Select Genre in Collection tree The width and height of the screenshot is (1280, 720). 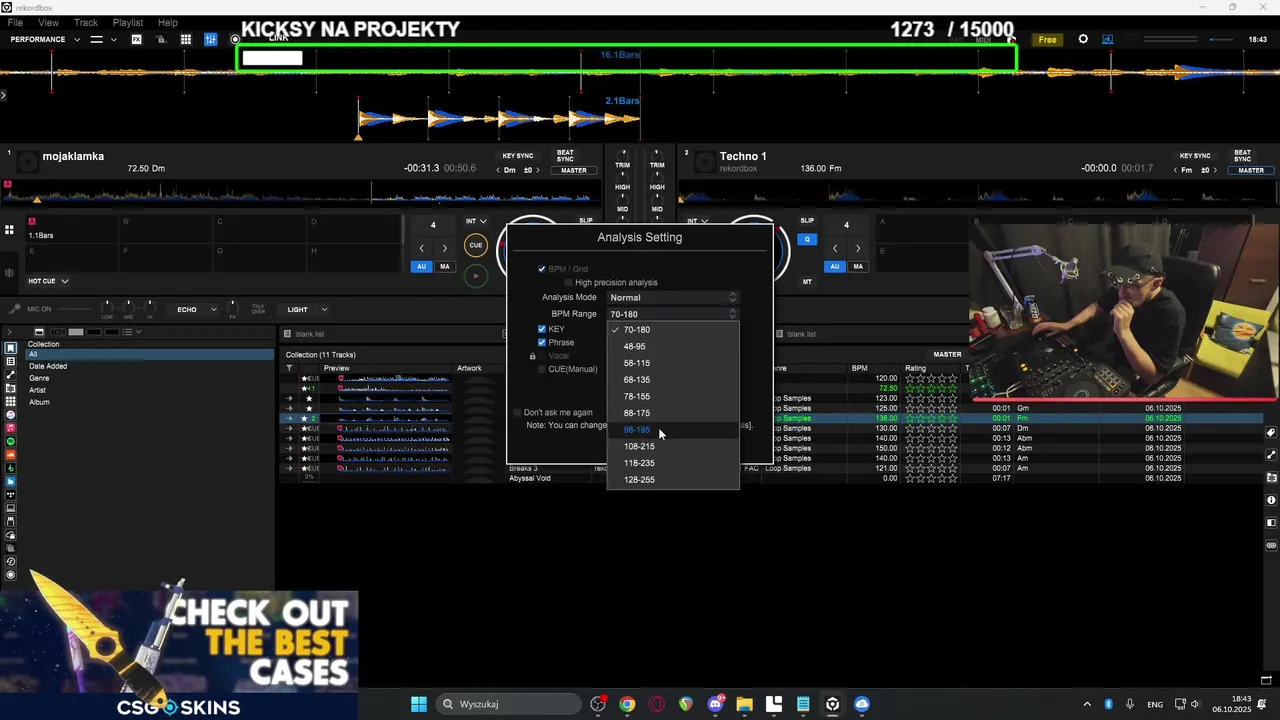[39, 378]
